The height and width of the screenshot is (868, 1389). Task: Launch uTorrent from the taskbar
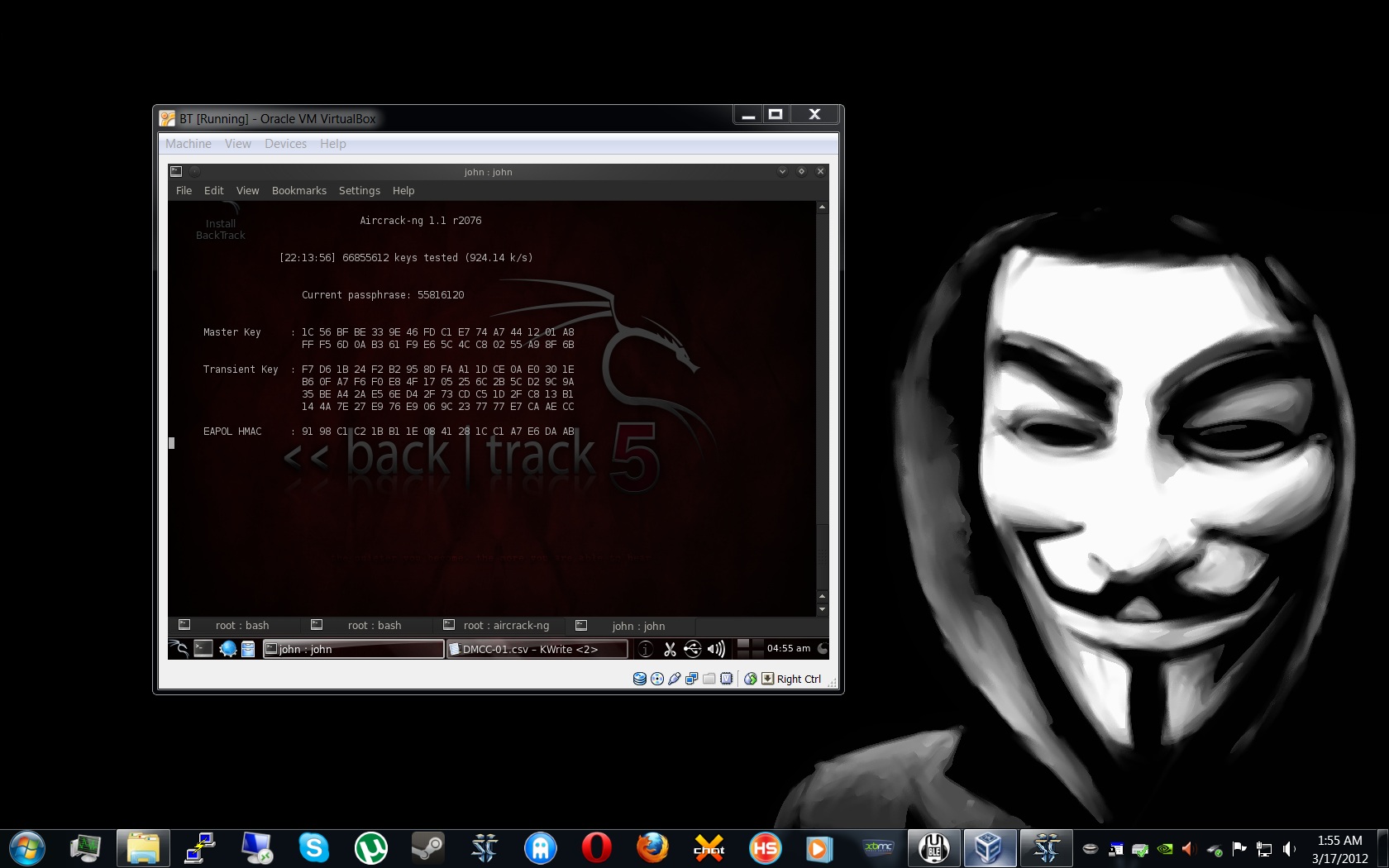(x=371, y=848)
